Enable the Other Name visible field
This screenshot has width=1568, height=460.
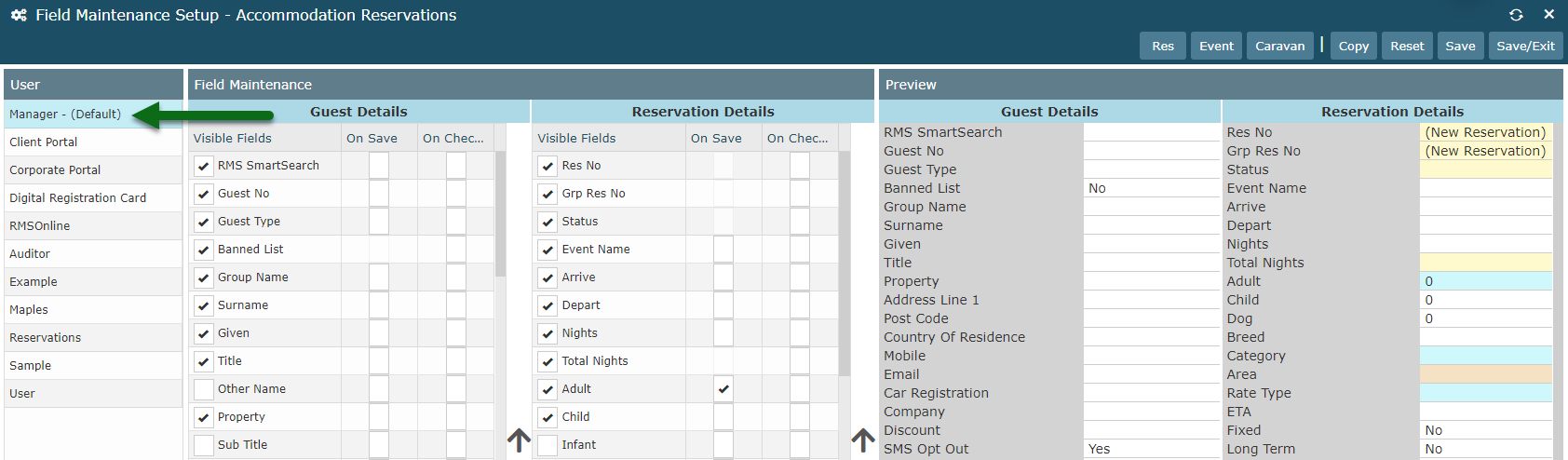204,389
